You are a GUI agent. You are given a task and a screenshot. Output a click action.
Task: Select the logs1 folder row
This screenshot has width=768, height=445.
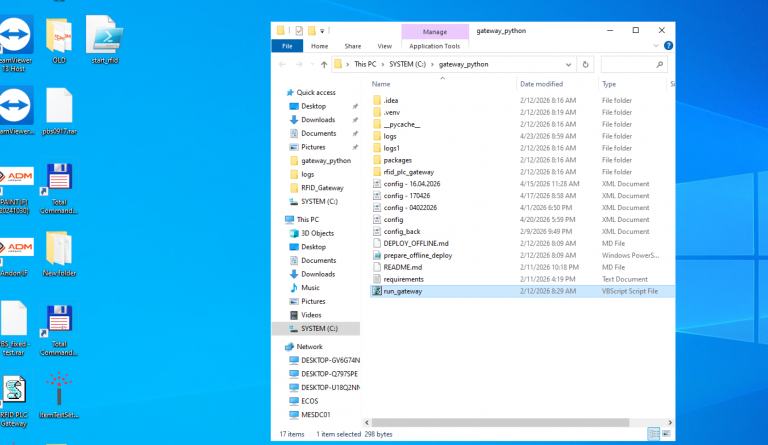pyautogui.click(x=522, y=148)
